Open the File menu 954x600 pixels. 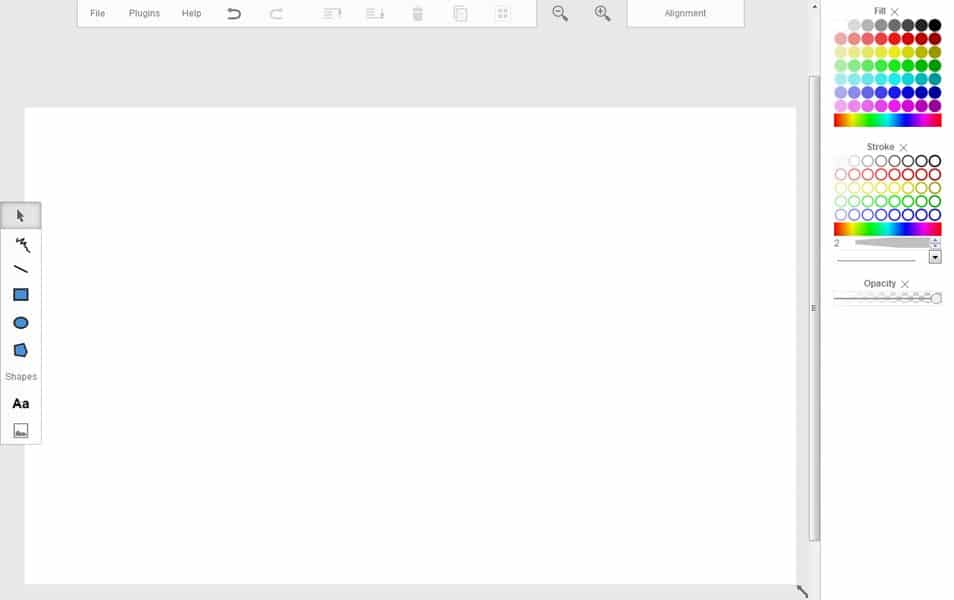click(96, 13)
